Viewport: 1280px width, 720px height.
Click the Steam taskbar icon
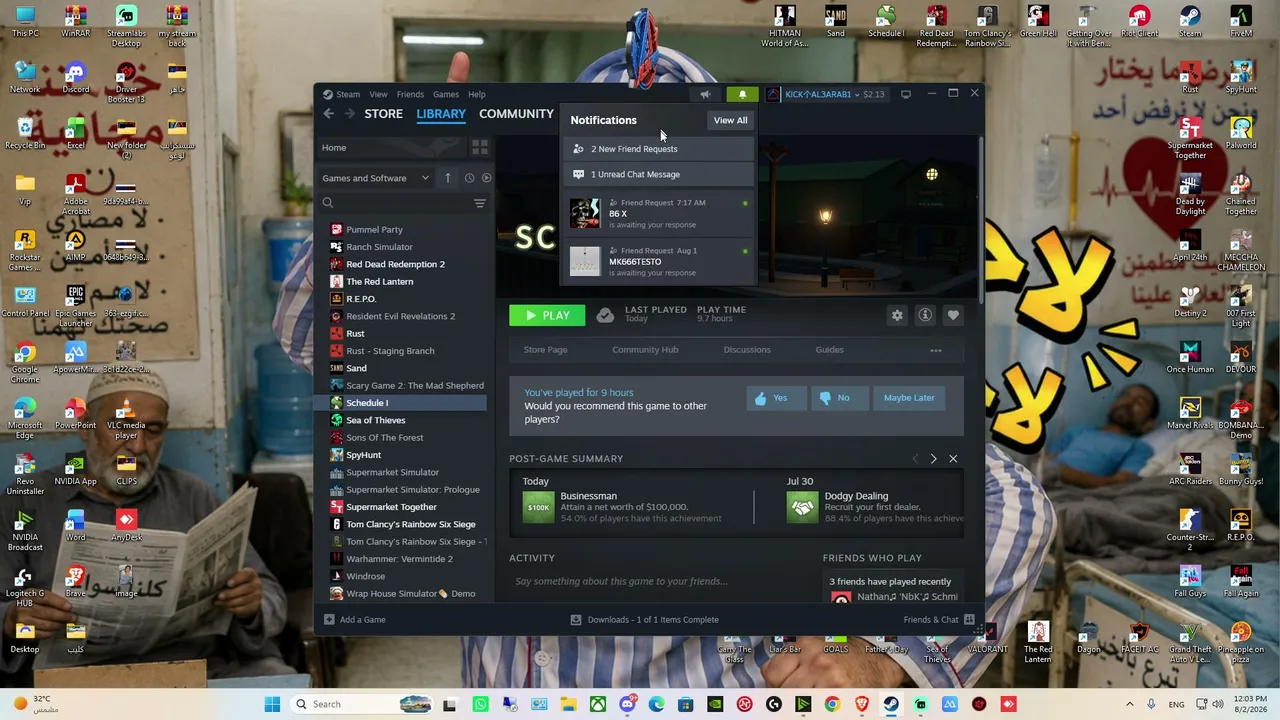[891, 704]
